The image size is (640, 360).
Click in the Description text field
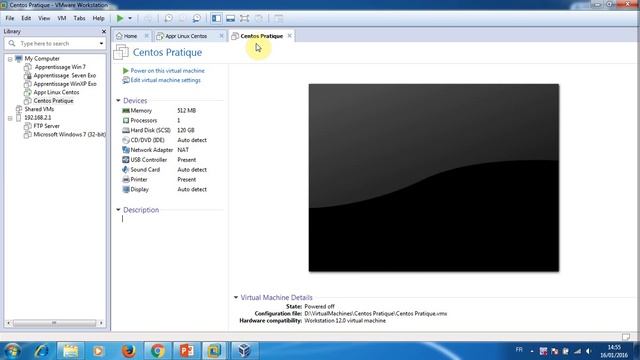coord(171,219)
